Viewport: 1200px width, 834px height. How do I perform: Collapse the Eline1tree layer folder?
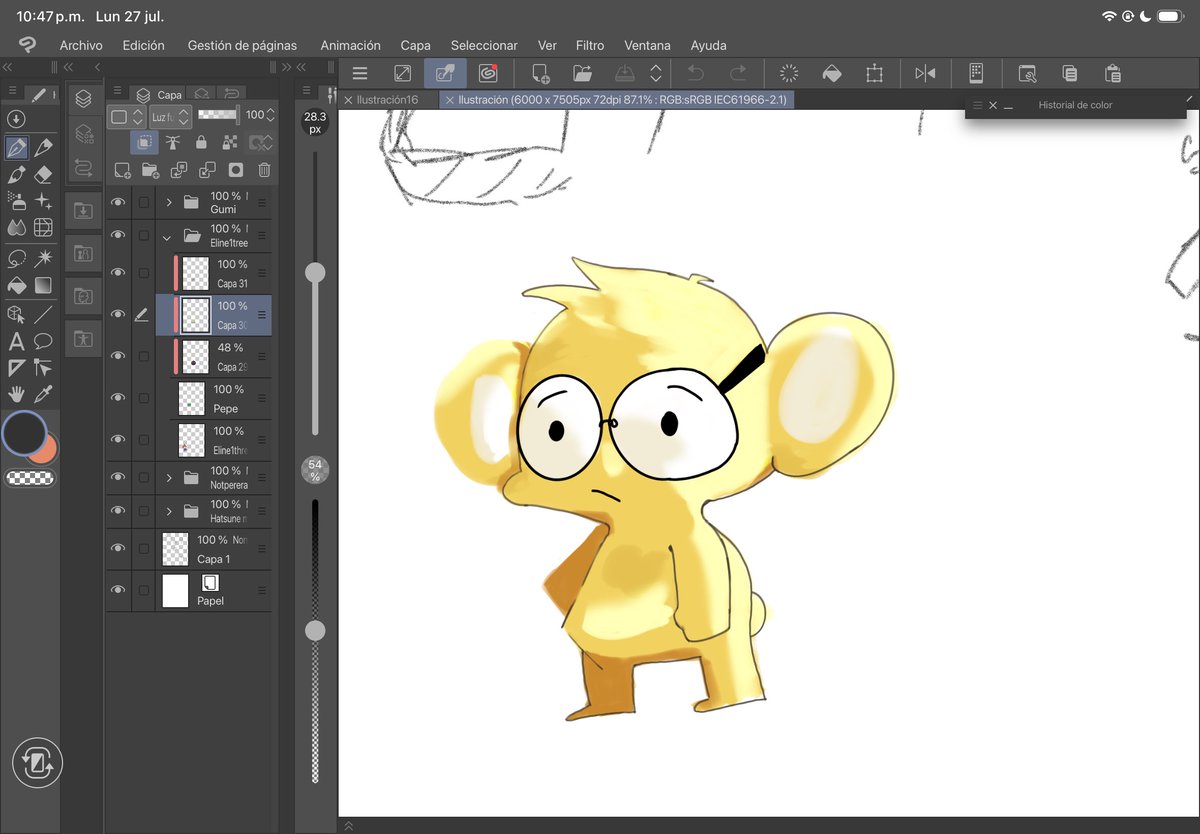(168, 237)
